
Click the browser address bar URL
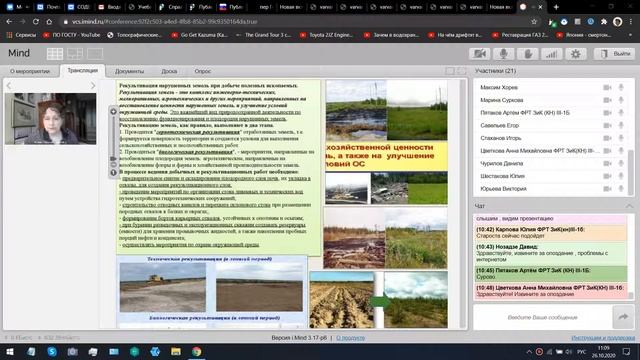point(164,22)
